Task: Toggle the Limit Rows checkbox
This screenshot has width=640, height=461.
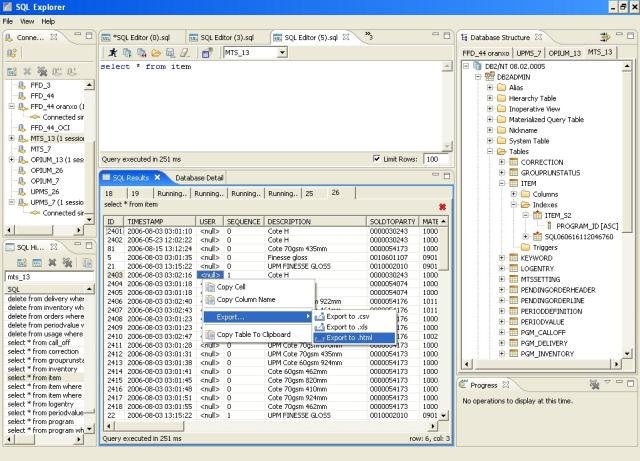Action: (x=376, y=159)
